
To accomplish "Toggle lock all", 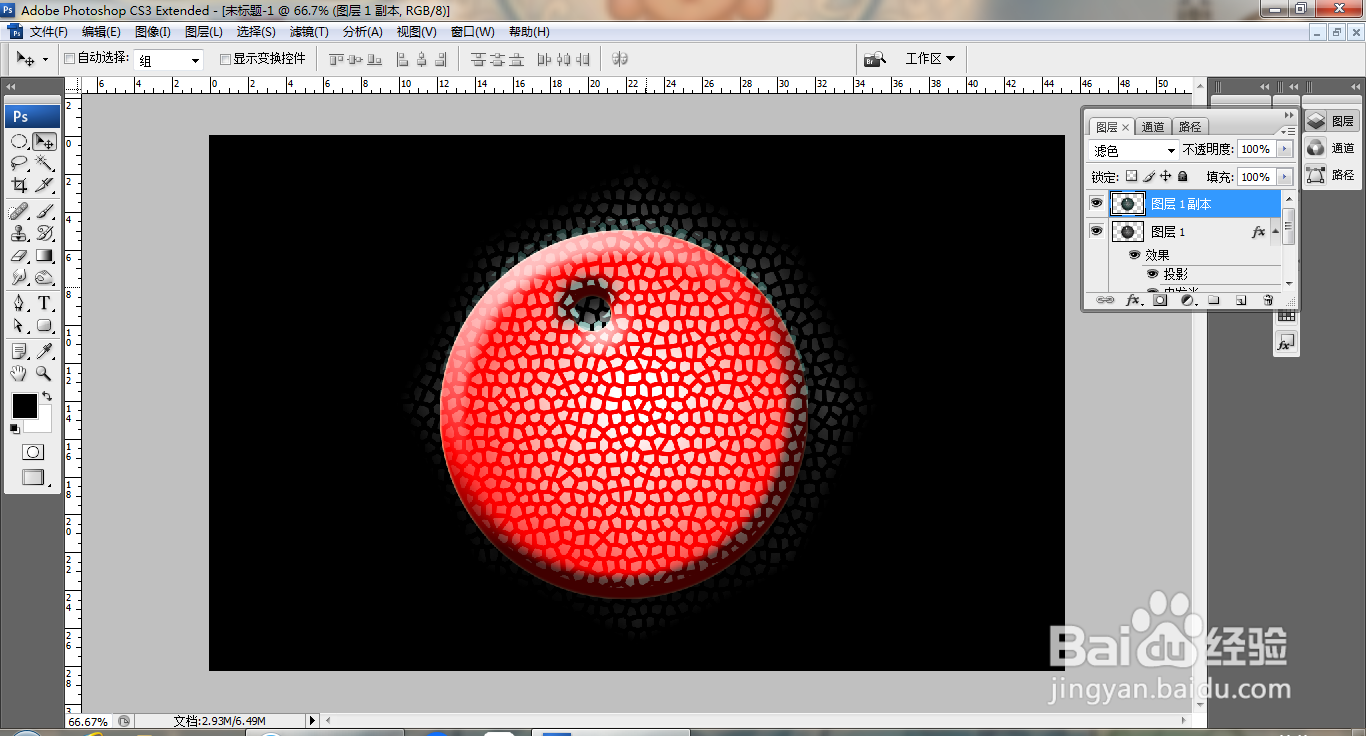I will coord(1182,176).
